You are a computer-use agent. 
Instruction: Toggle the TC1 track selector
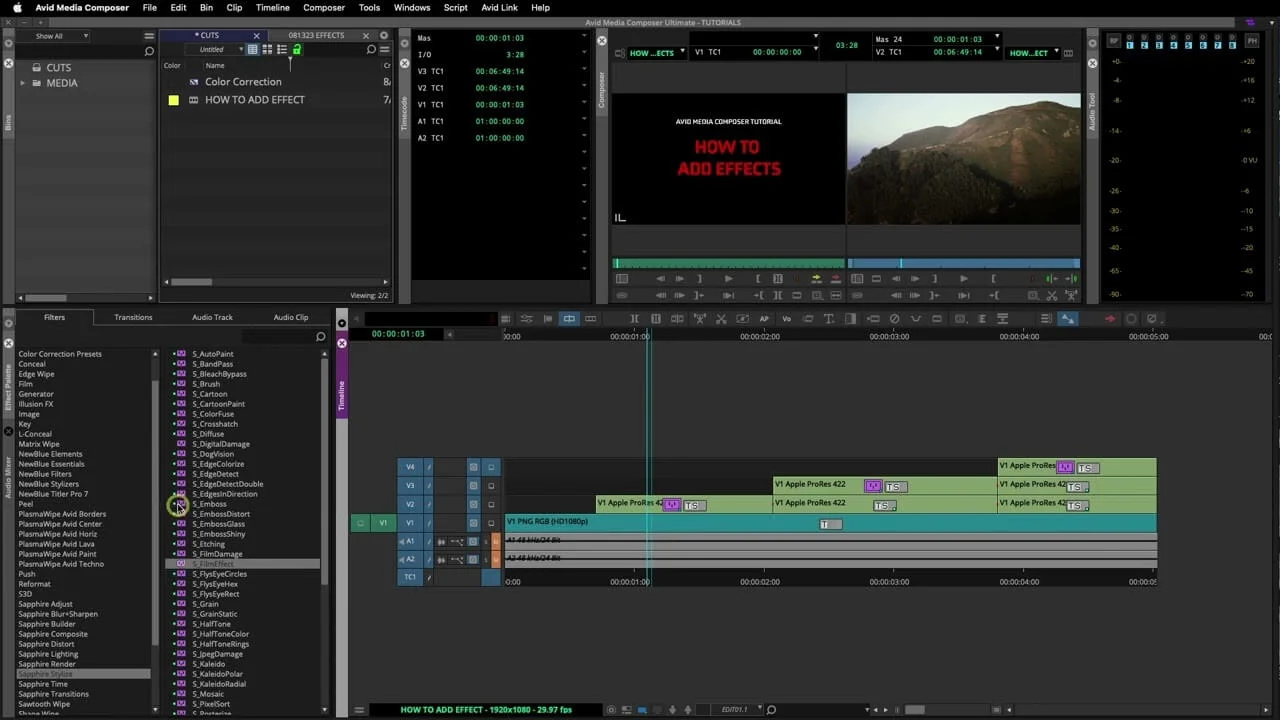click(411, 577)
